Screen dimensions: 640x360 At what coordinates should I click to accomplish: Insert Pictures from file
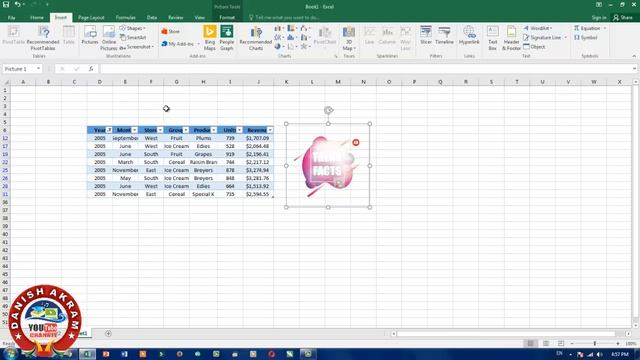(90, 36)
